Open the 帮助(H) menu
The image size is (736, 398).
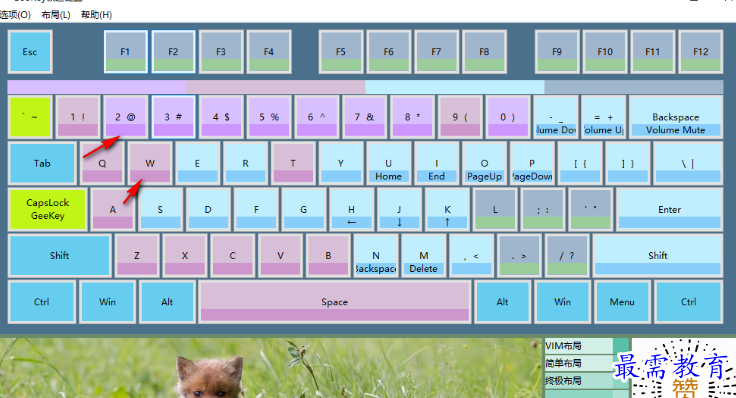(x=96, y=15)
